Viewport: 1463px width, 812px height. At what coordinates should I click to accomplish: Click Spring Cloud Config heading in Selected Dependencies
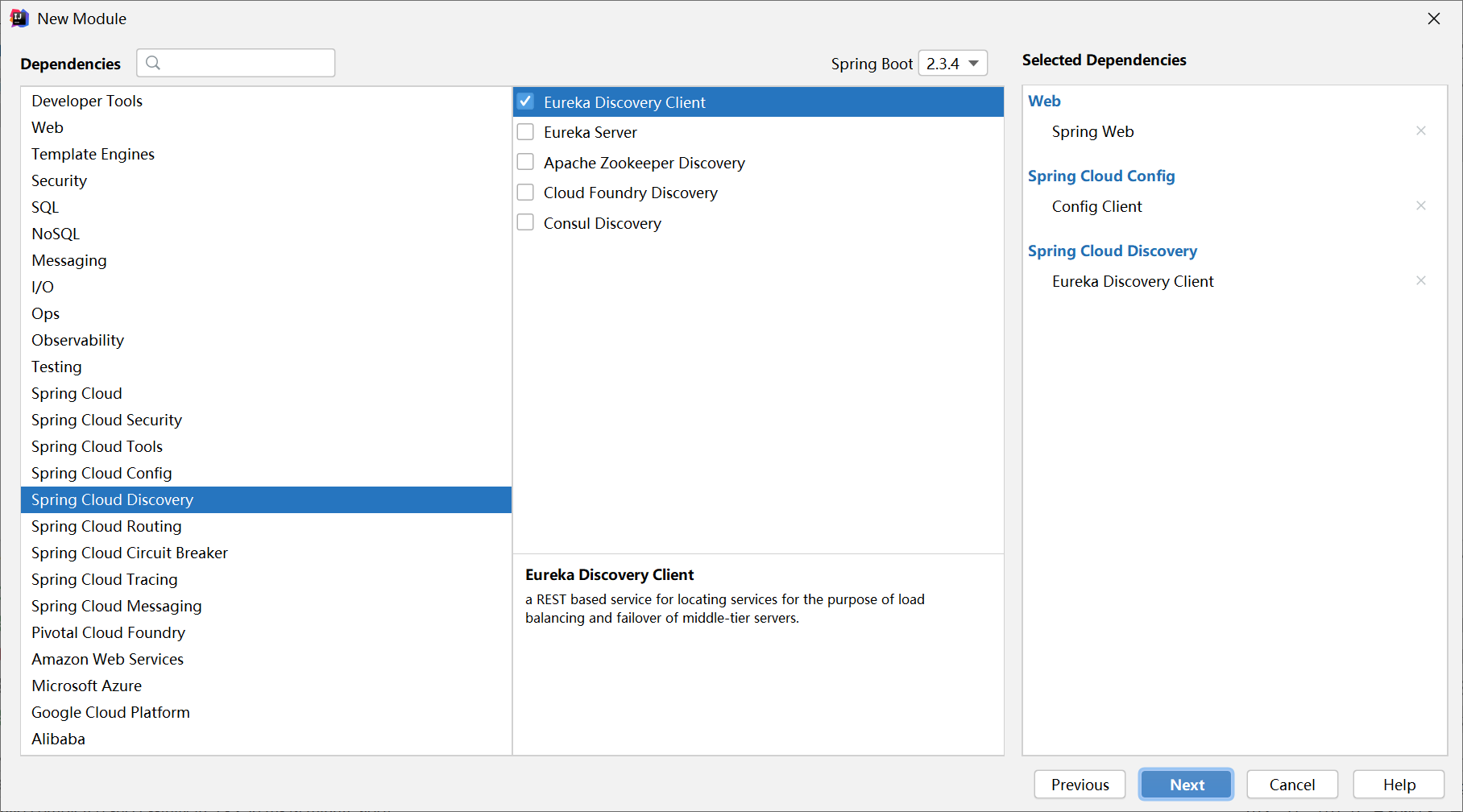(x=1101, y=176)
